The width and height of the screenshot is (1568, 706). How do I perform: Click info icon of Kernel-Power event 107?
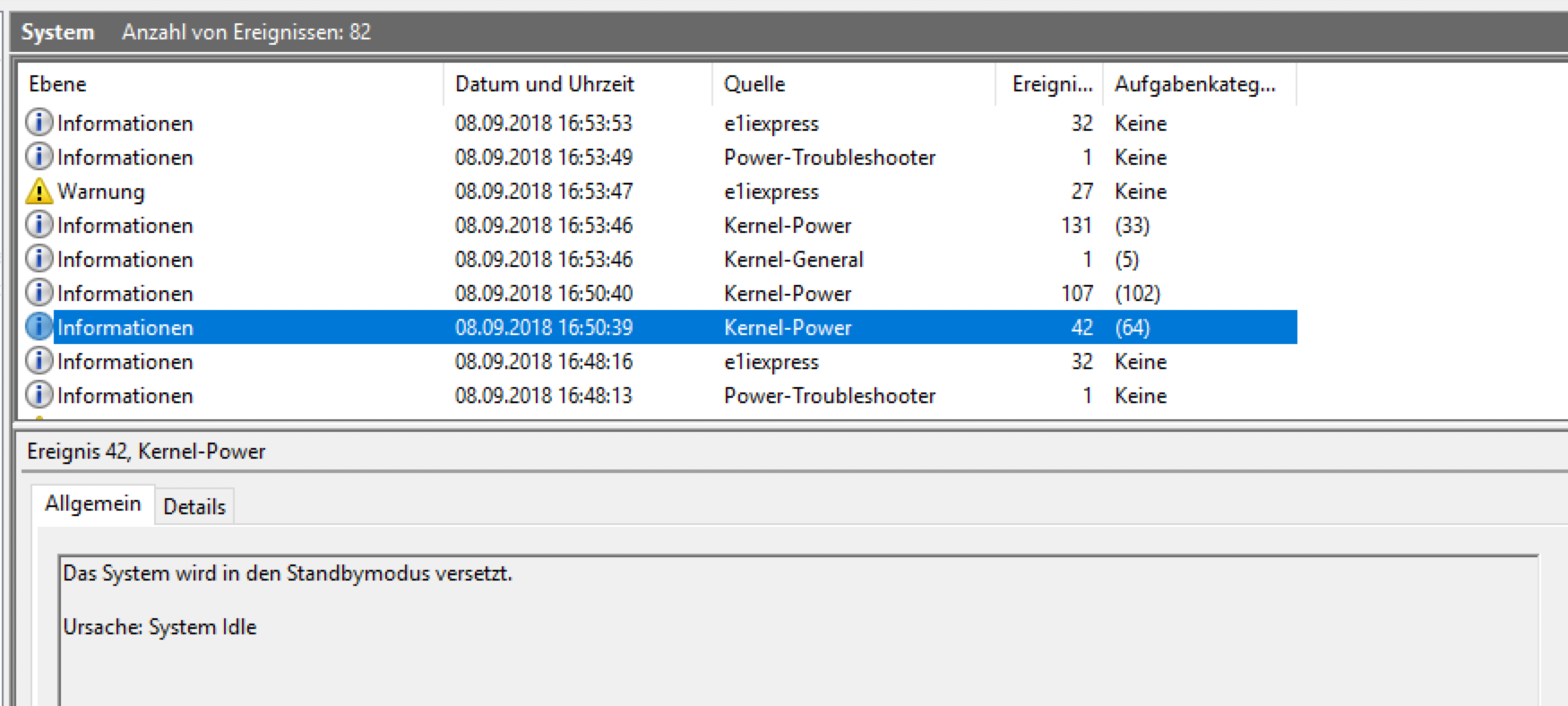[x=39, y=292]
